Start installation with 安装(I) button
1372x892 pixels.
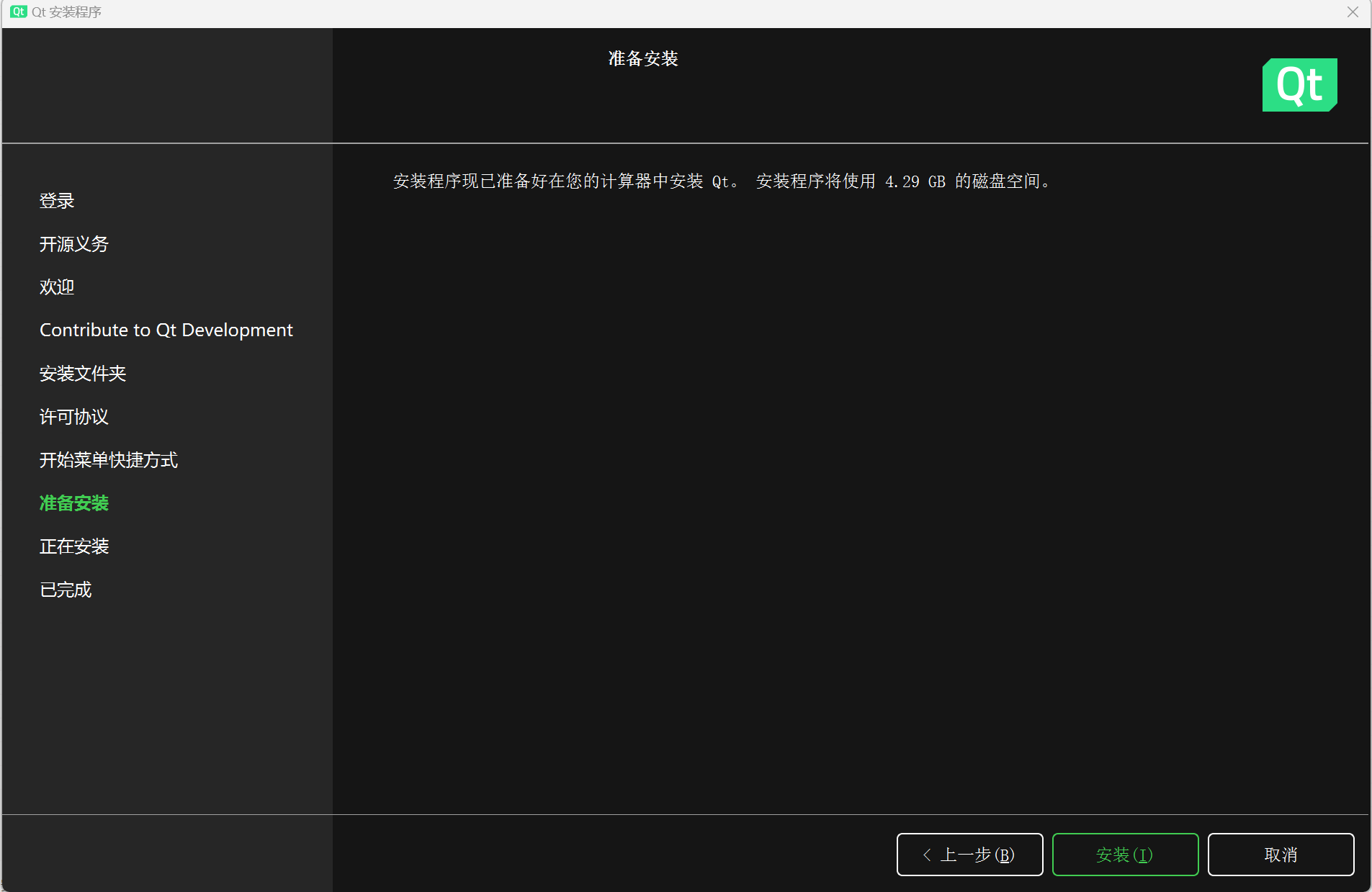(1125, 855)
